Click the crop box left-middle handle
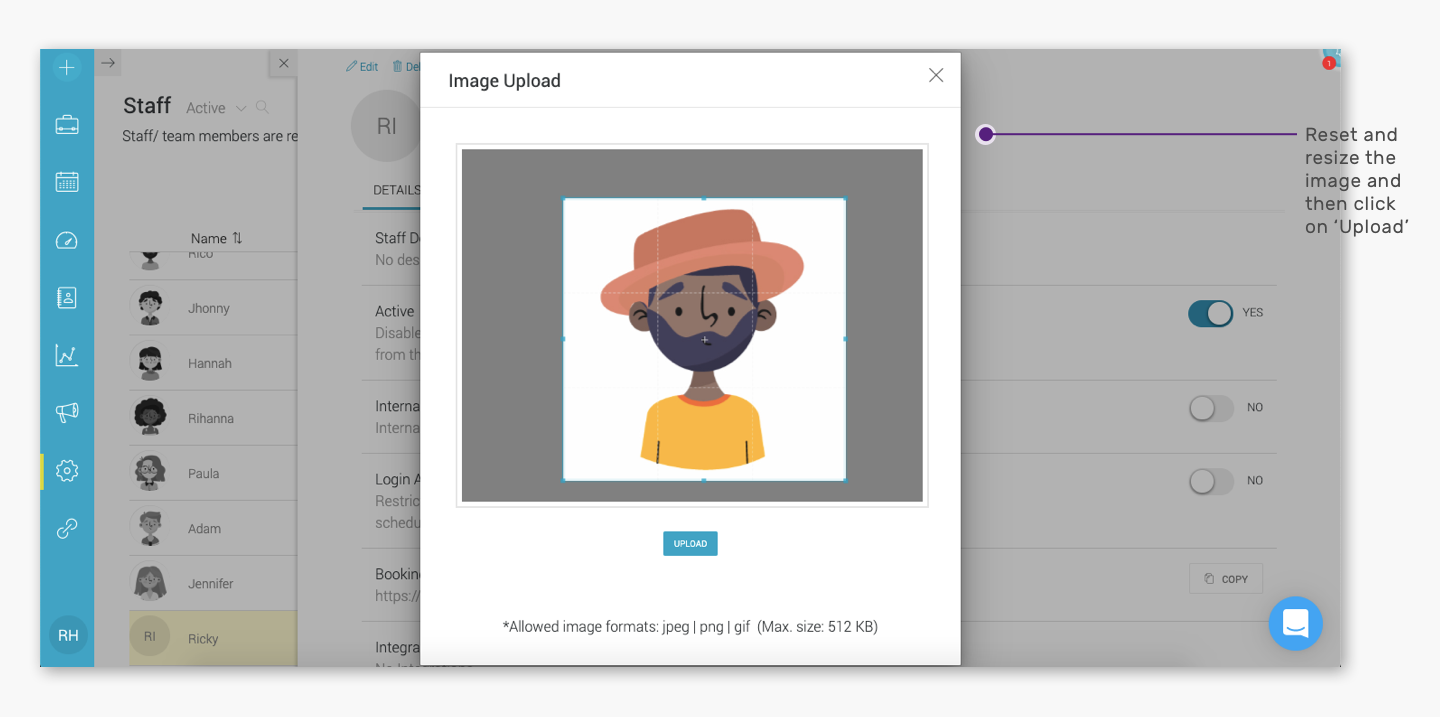The width and height of the screenshot is (1440, 718). click(x=564, y=339)
